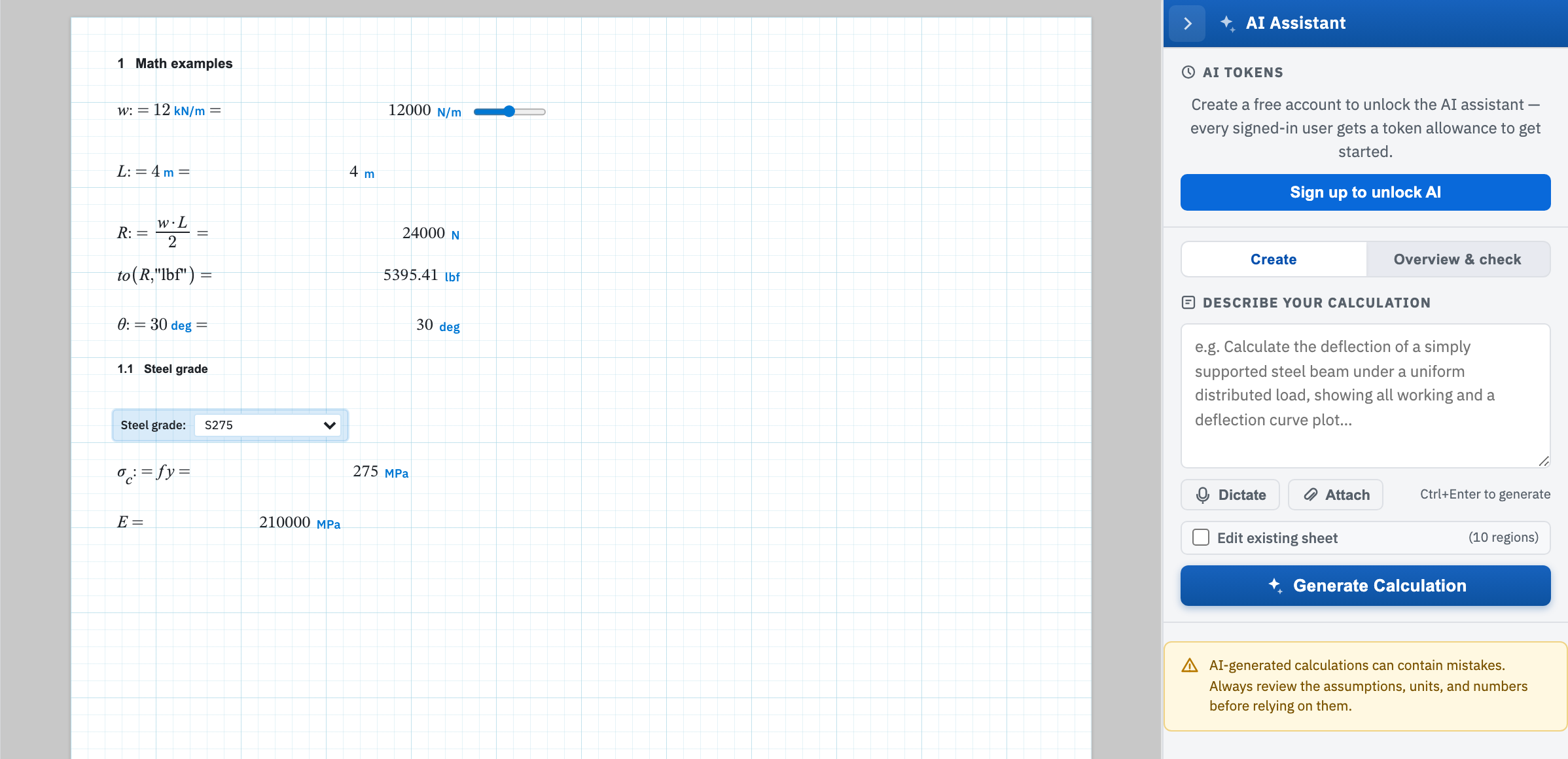1568x759 pixels.
Task: Switch to the Overview & check tab
Action: (x=1457, y=259)
